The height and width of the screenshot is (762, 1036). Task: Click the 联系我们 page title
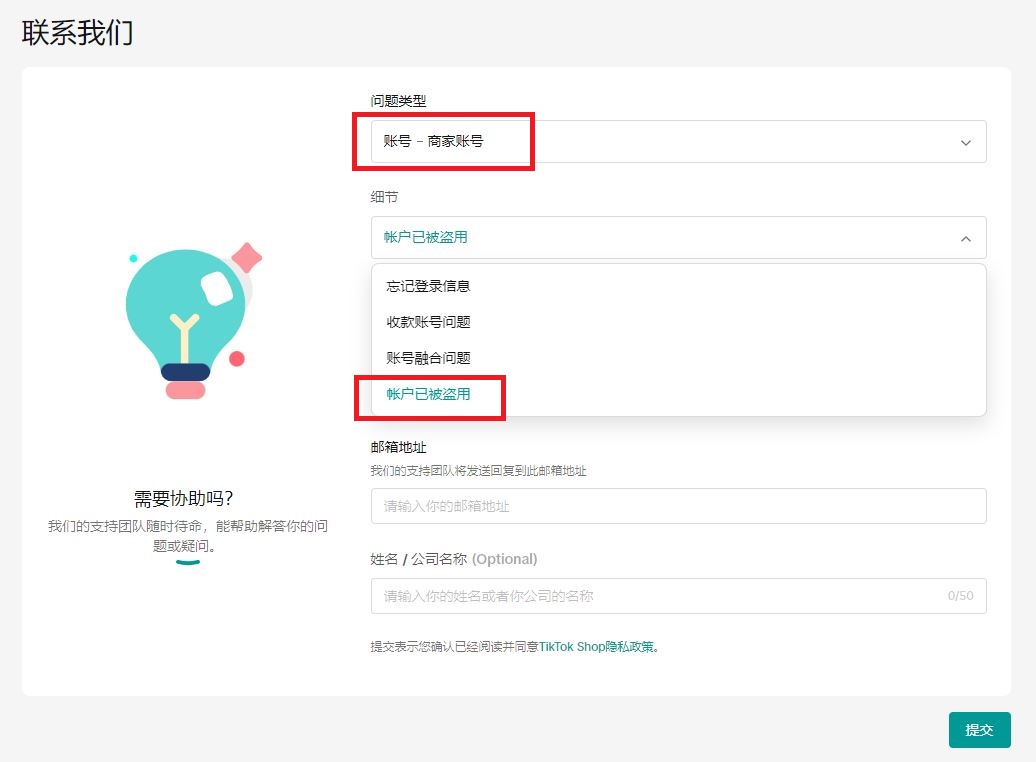point(77,32)
